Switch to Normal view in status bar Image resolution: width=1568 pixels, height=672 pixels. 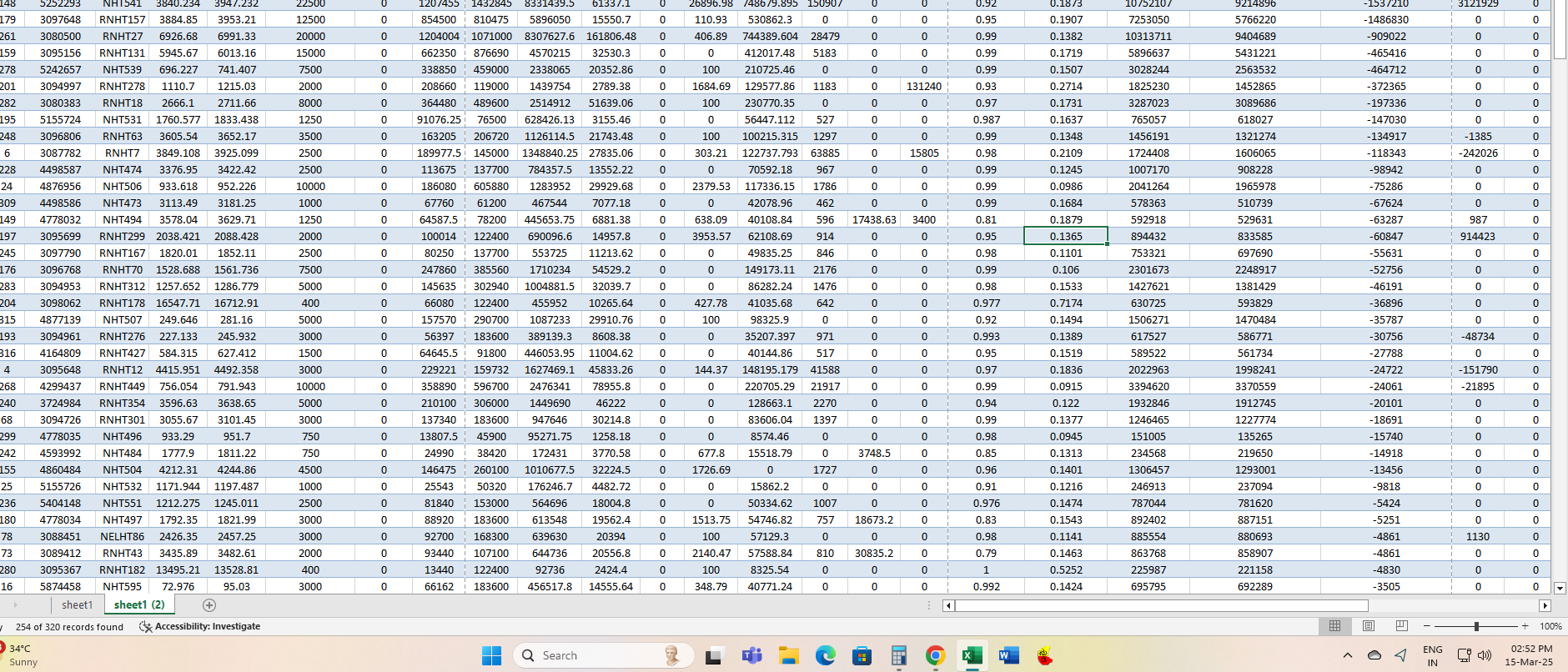pyautogui.click(x=1334, y=626)
